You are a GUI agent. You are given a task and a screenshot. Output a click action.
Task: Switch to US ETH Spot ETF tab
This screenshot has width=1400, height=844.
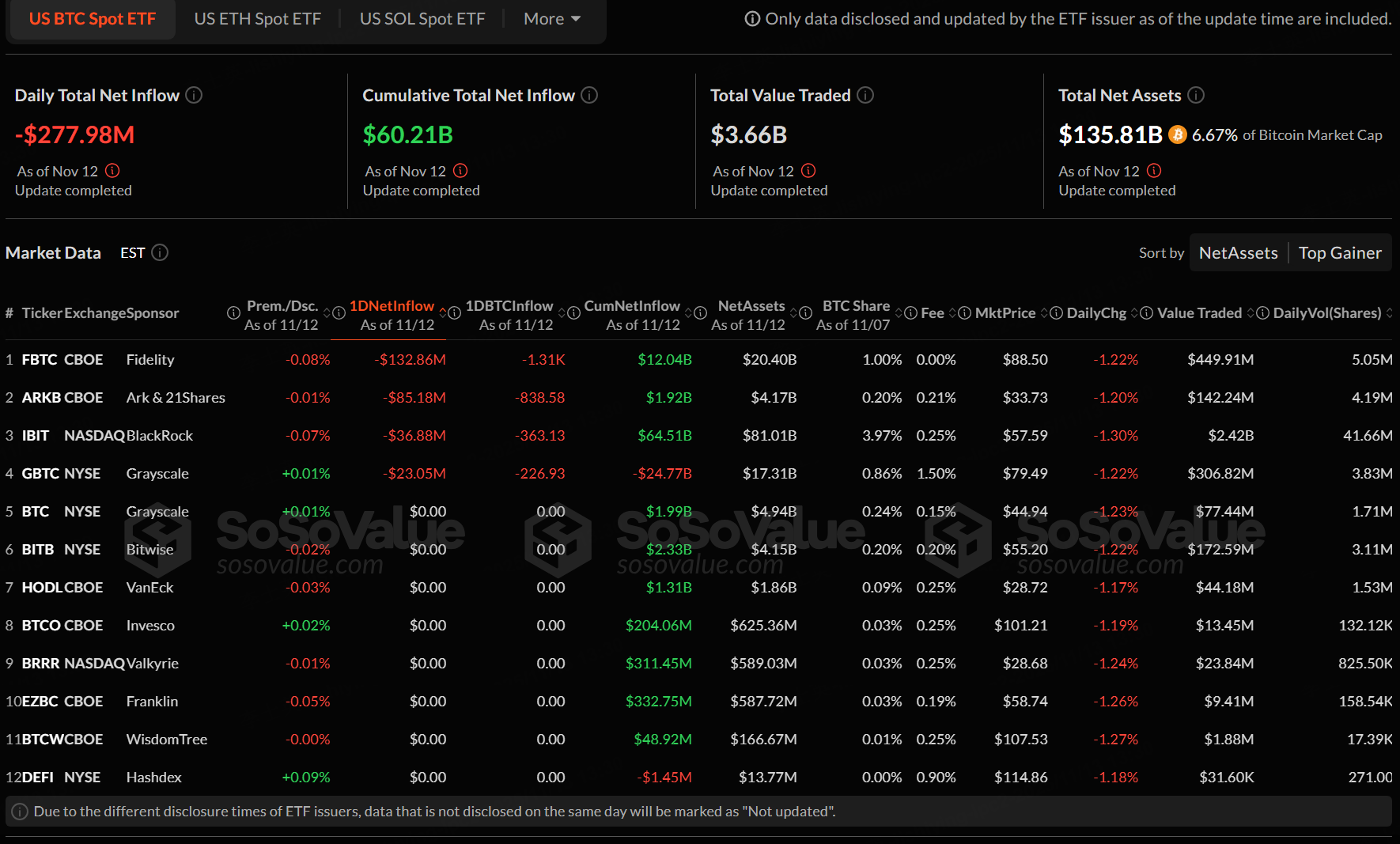tap(258, 19)
